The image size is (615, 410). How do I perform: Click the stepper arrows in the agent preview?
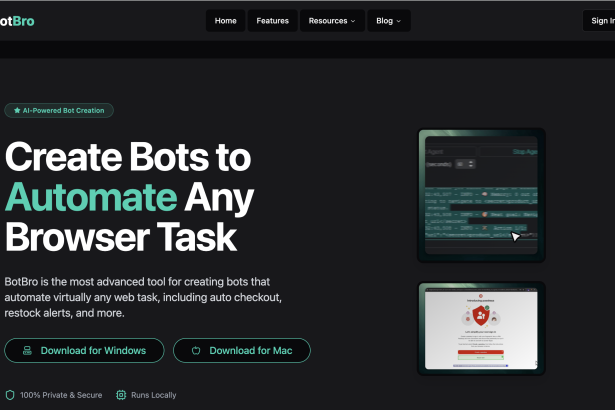click(x=471, y=164)
